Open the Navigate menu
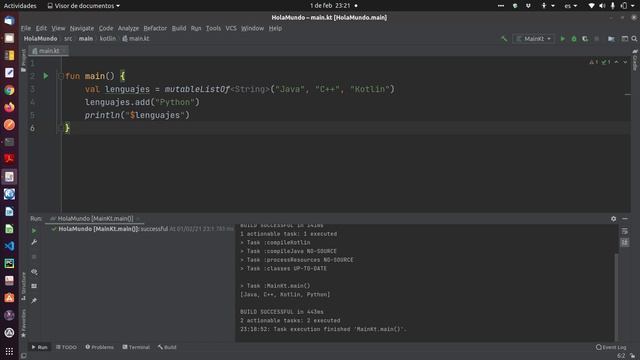 coord(82,28)
